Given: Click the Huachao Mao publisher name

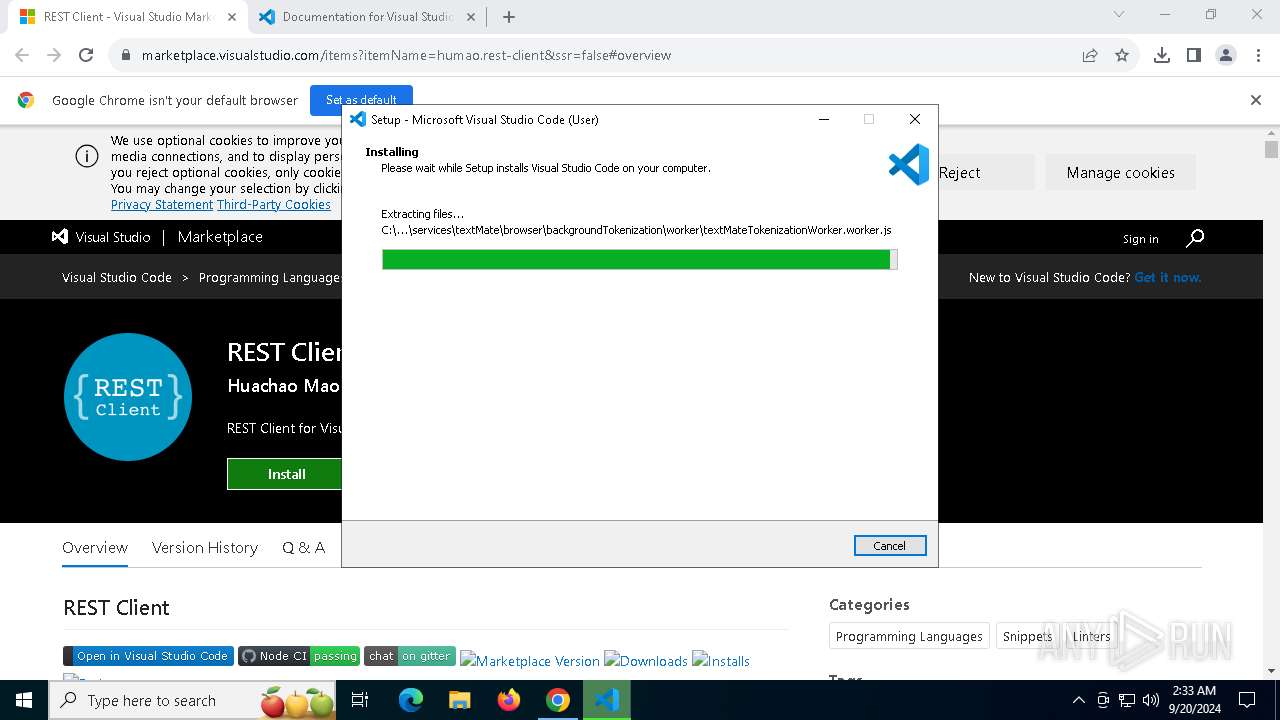Looking at the screenshot, I should click(284, 386).
